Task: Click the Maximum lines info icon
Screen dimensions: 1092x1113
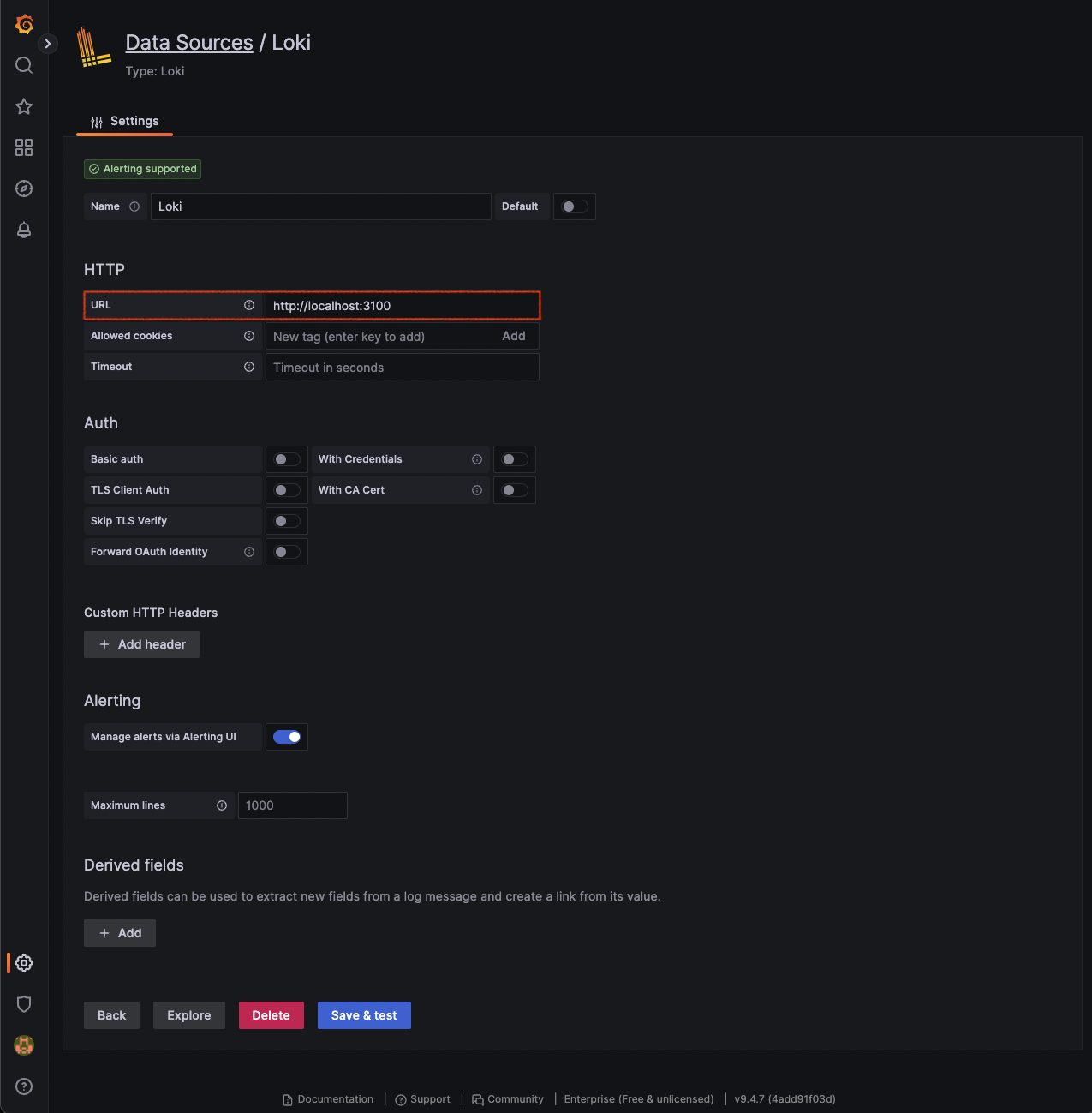Action: [x=222, y=805]
